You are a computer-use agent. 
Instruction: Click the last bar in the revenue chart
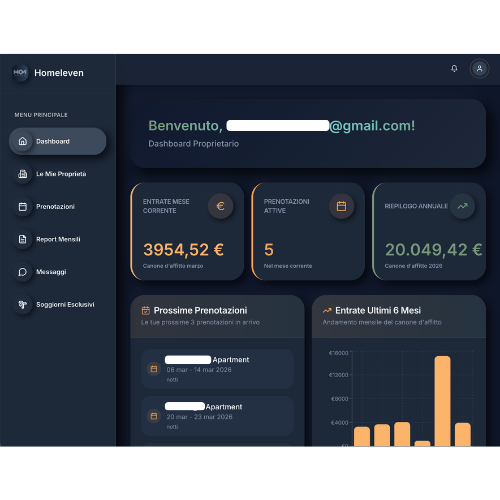(463, 434)
